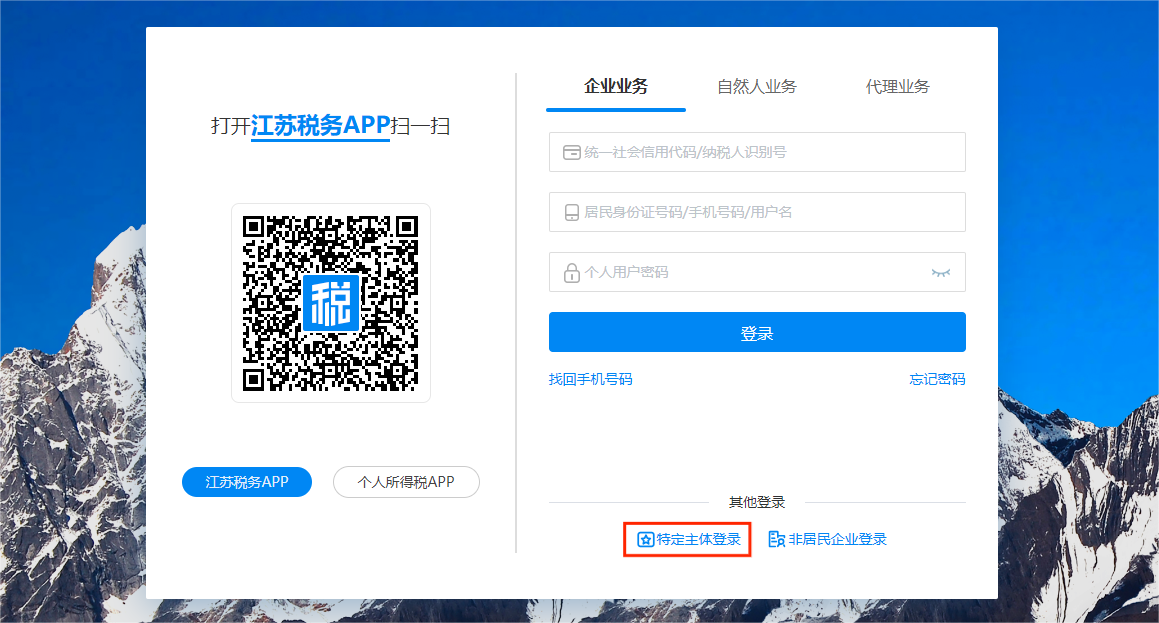This screenshot has height=623, width=1159.
Task: Click the phone icon in the username field
Action: click(572, 212)
